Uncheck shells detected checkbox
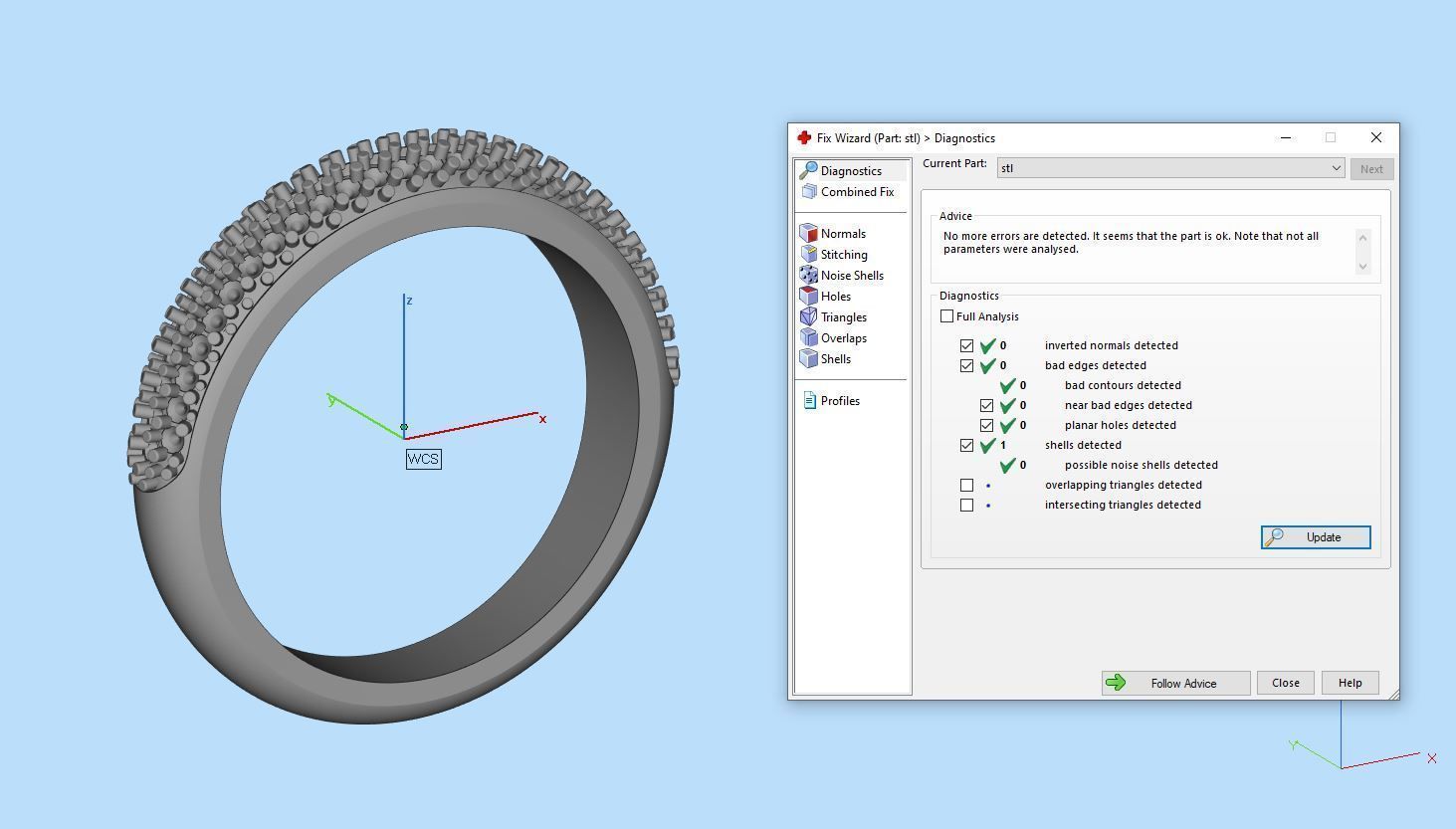 [x=966, y=446]
